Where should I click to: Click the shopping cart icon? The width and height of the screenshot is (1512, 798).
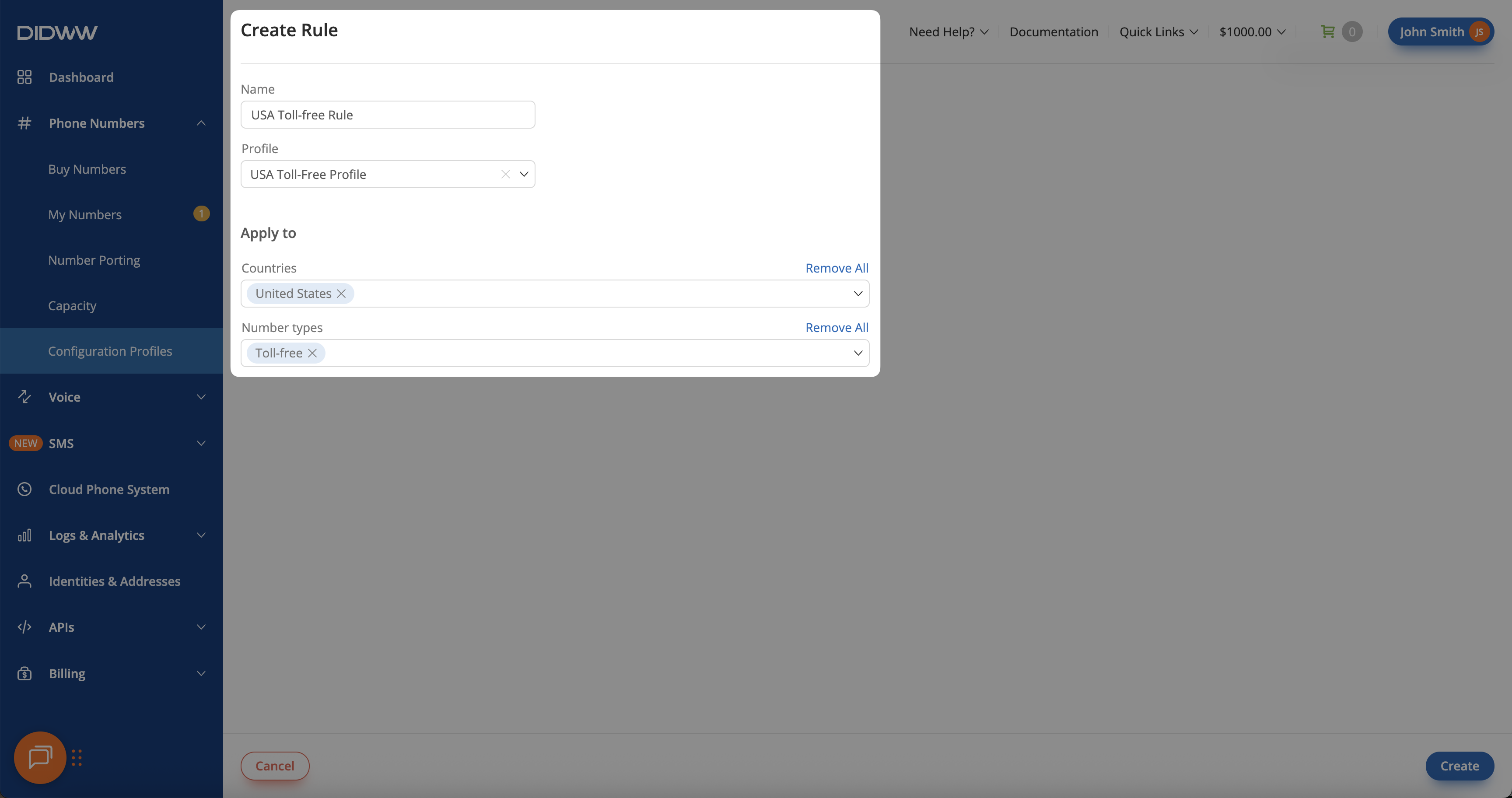(x=1327, y=31)
